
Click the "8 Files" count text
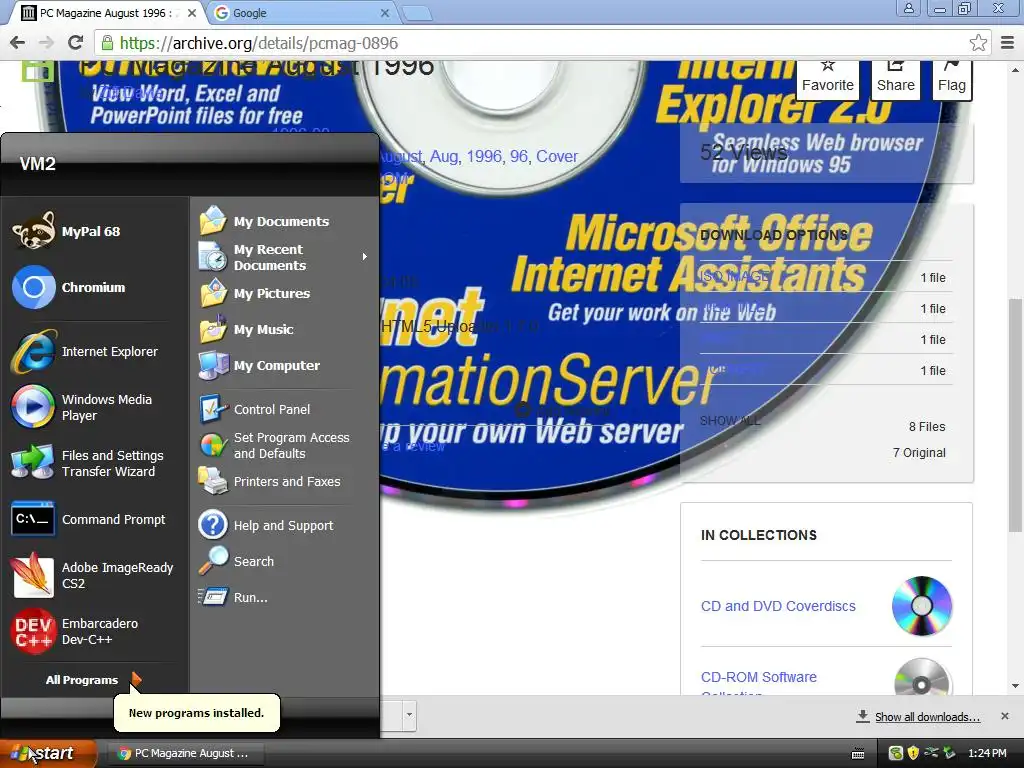(x=927, y=426)
